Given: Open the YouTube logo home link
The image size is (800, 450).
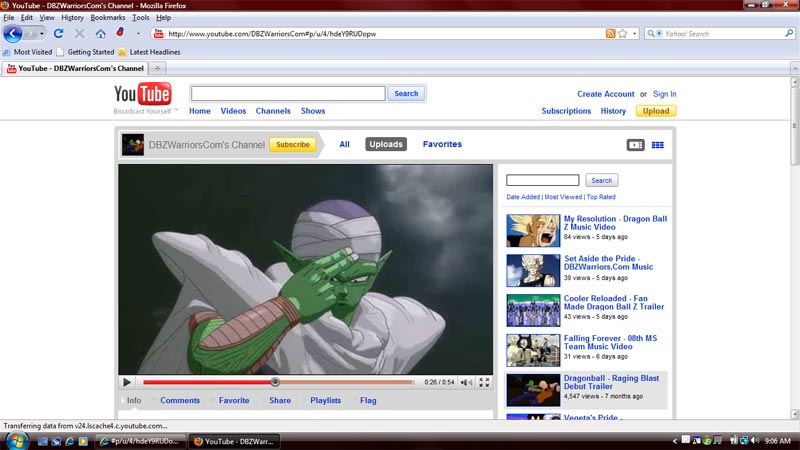Looking at the screenshot, I should [143, 94].
